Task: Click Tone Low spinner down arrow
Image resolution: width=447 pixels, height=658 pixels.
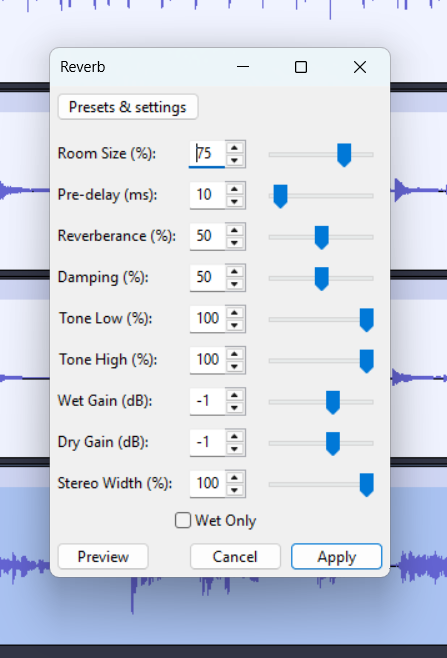Action: tap(235, 326)
